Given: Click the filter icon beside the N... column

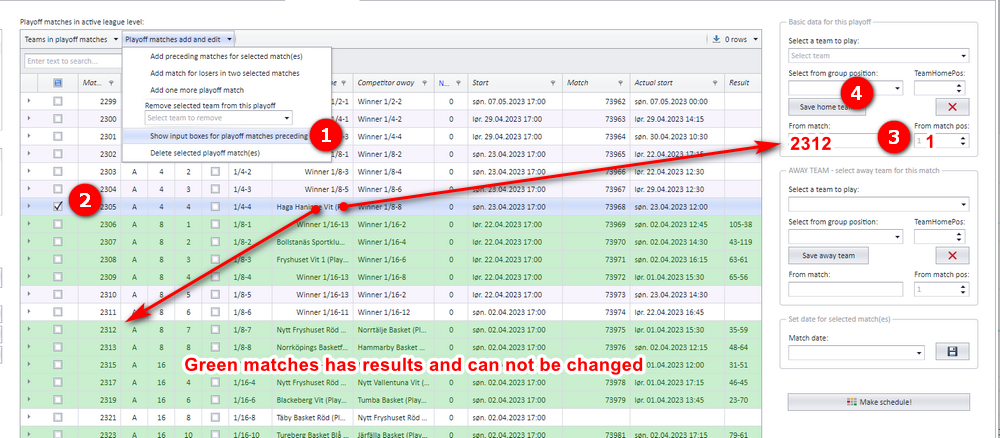Looking at the screenshot, I should tap(458, 83).
